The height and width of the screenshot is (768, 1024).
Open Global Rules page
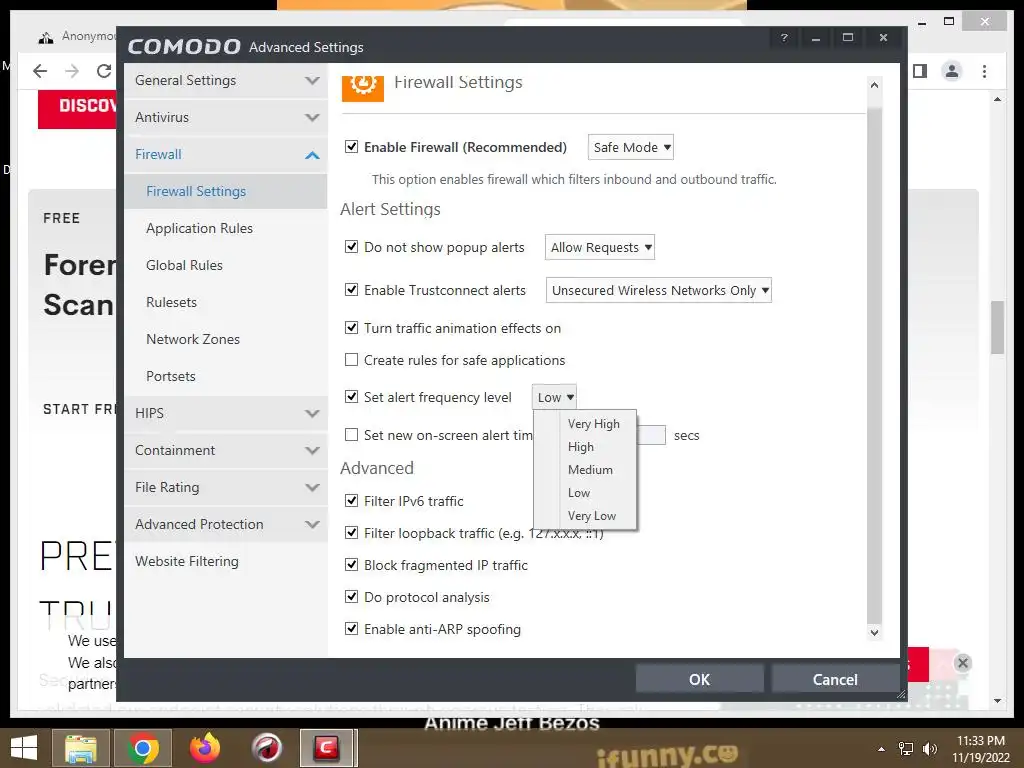225,266
